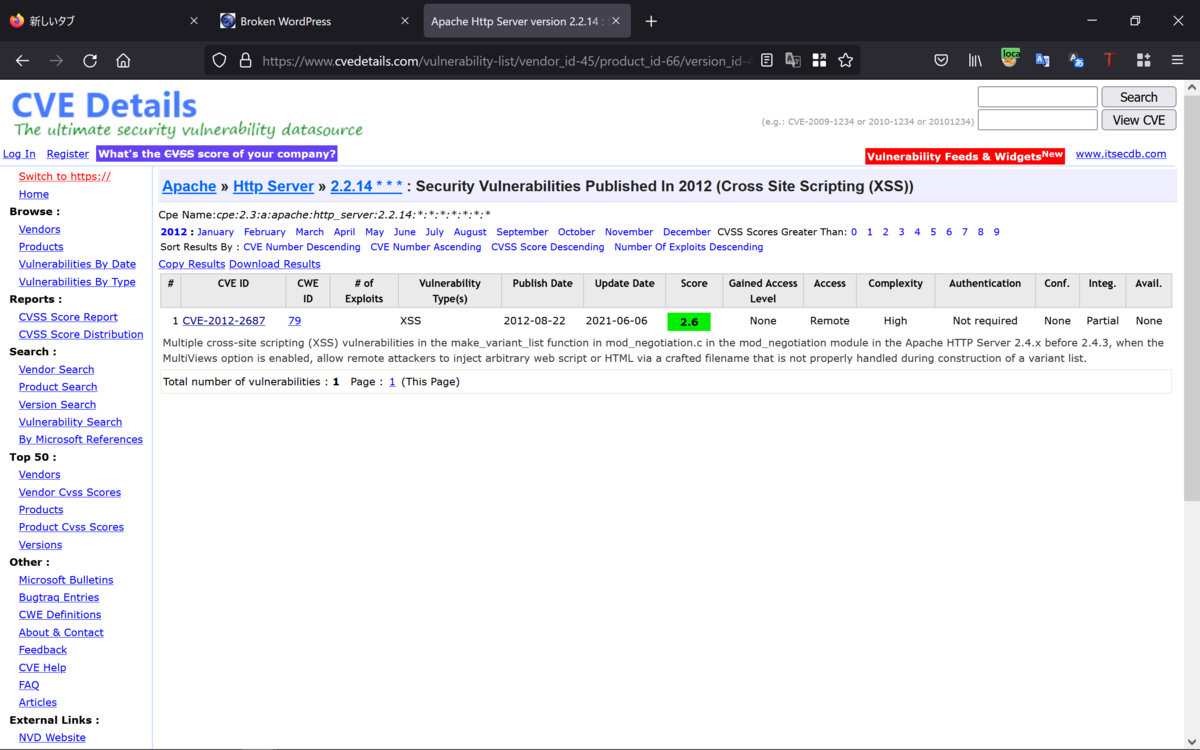Switch to the Broken WordPress tab
Viewport: 1200px width, 750px height.
click(x=314, y=21)
